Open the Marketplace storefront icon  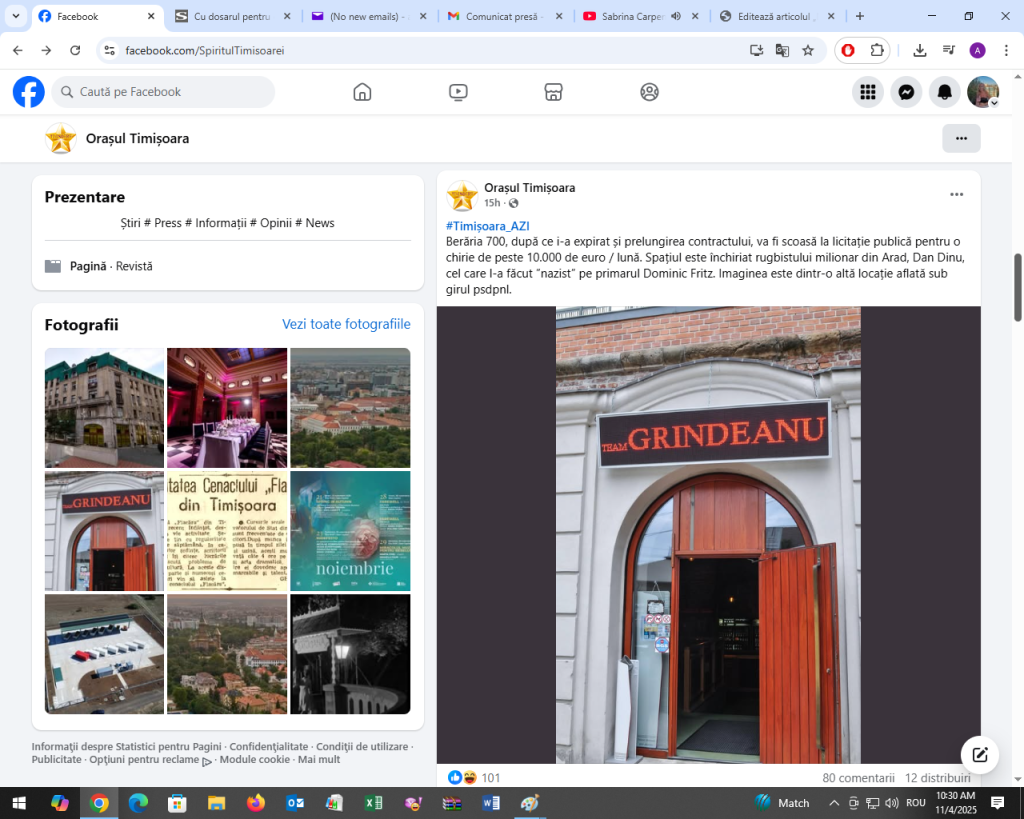pos(553,92)
